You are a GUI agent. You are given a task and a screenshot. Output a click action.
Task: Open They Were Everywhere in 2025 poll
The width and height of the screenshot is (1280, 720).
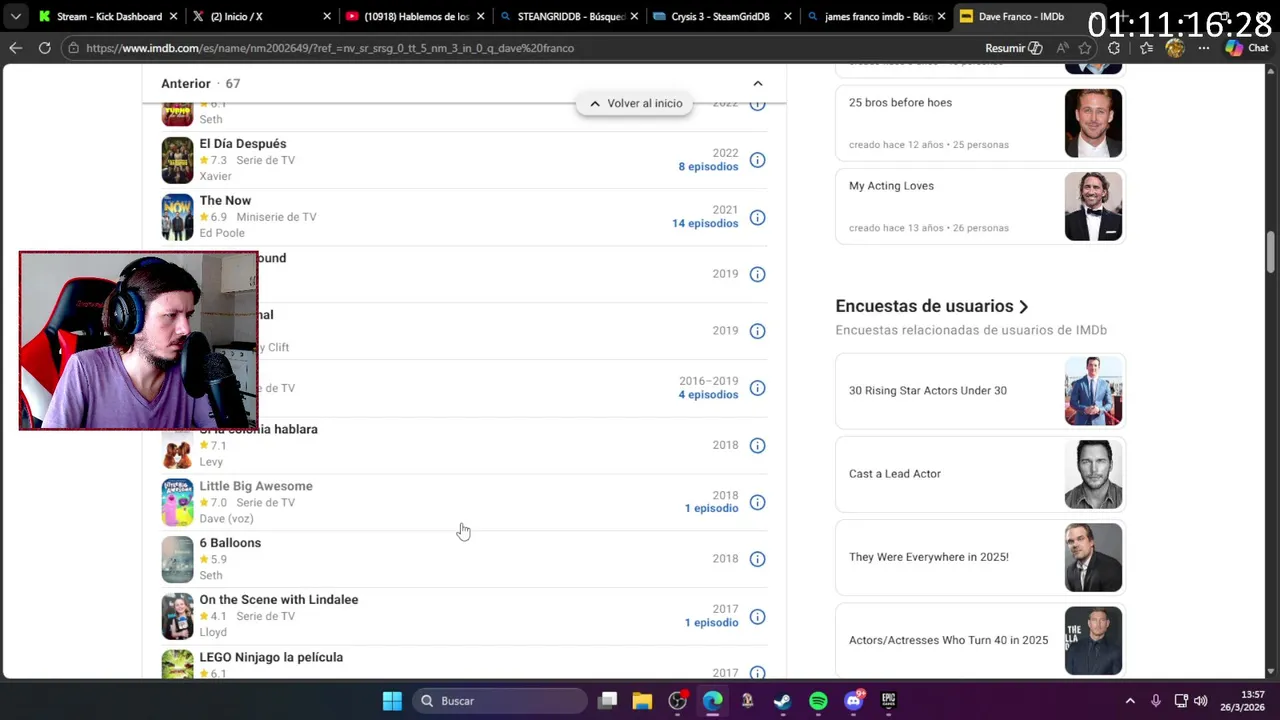coord(980,557)
